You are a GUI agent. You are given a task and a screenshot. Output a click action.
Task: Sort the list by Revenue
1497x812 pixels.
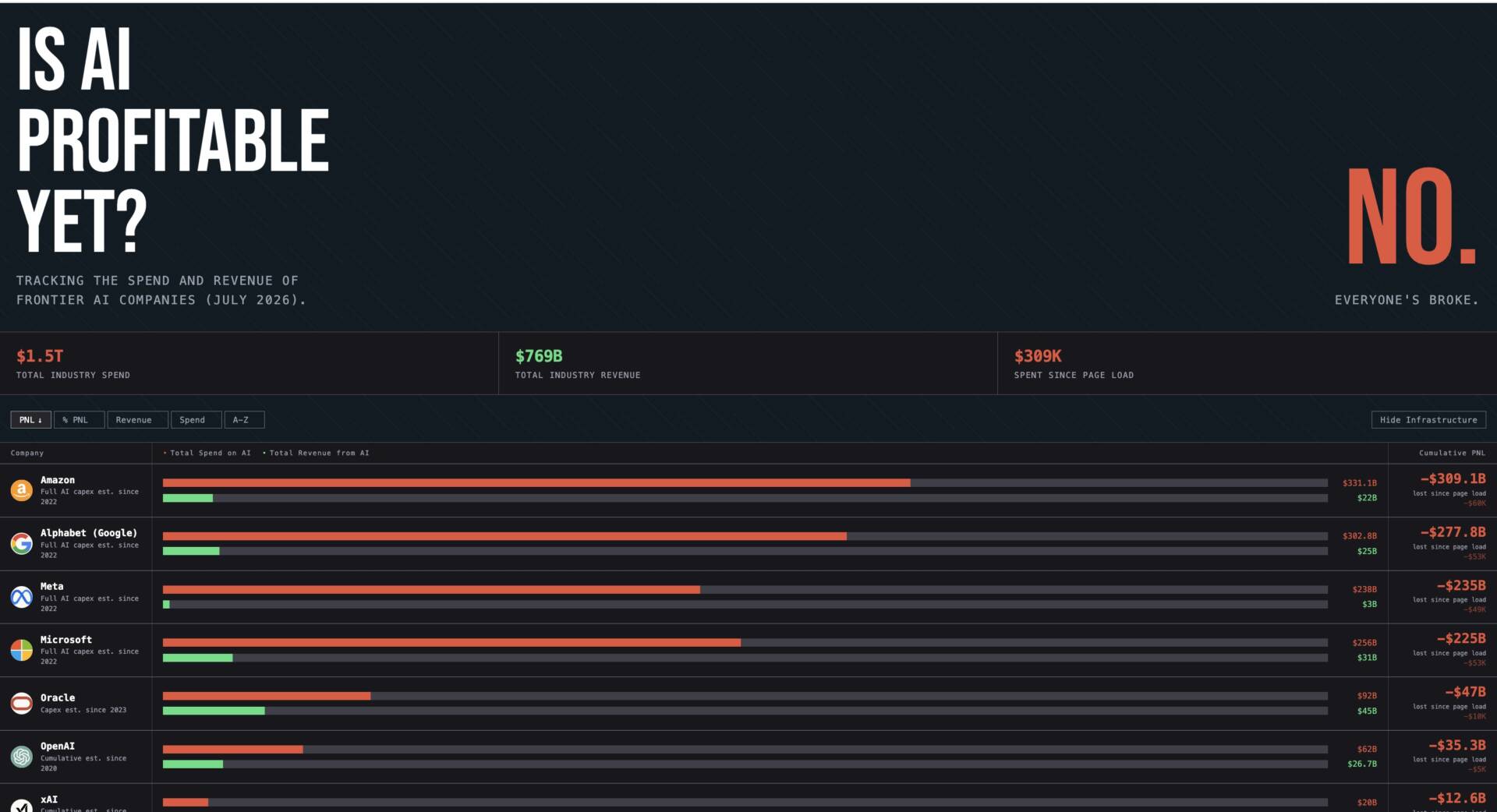[137, 420]
